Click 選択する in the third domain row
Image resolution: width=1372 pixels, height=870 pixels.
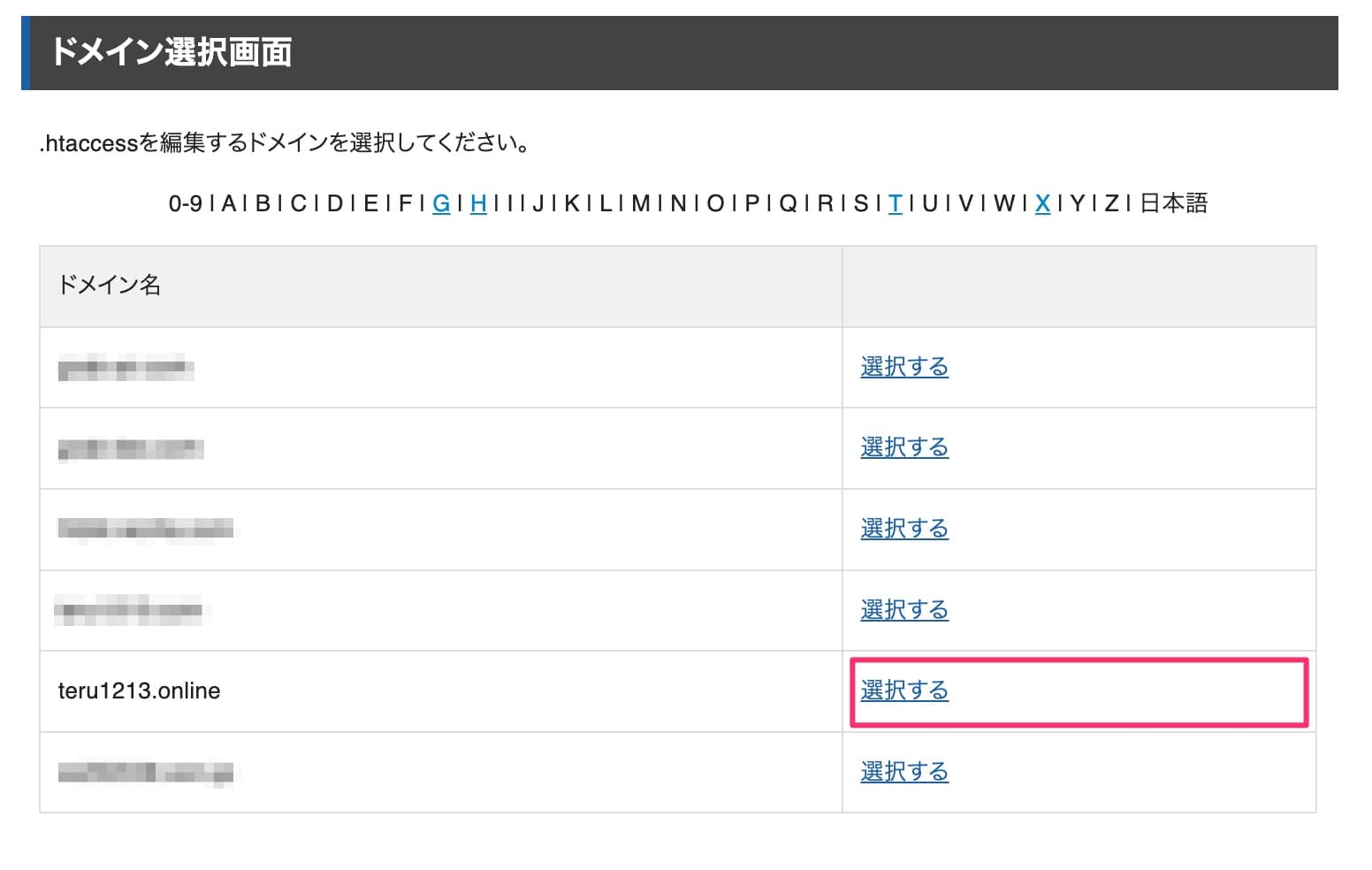[x=903, y=529]
